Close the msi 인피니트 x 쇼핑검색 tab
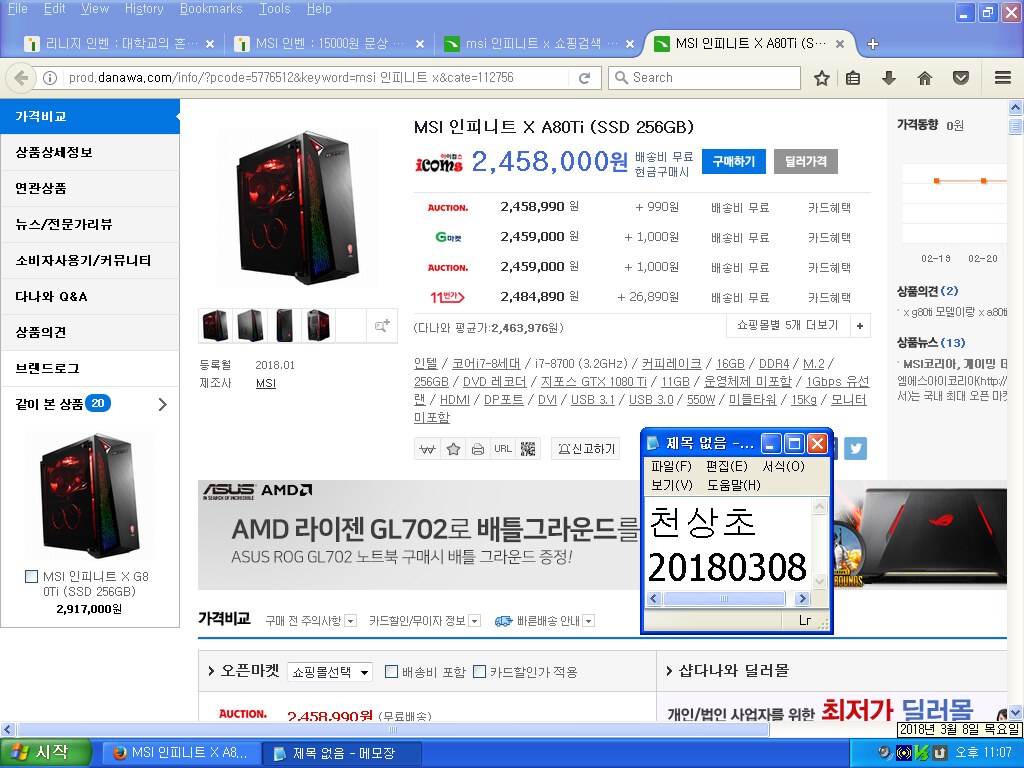The width and height of the screenshot is (1024, 768). [x=630, y=44]
